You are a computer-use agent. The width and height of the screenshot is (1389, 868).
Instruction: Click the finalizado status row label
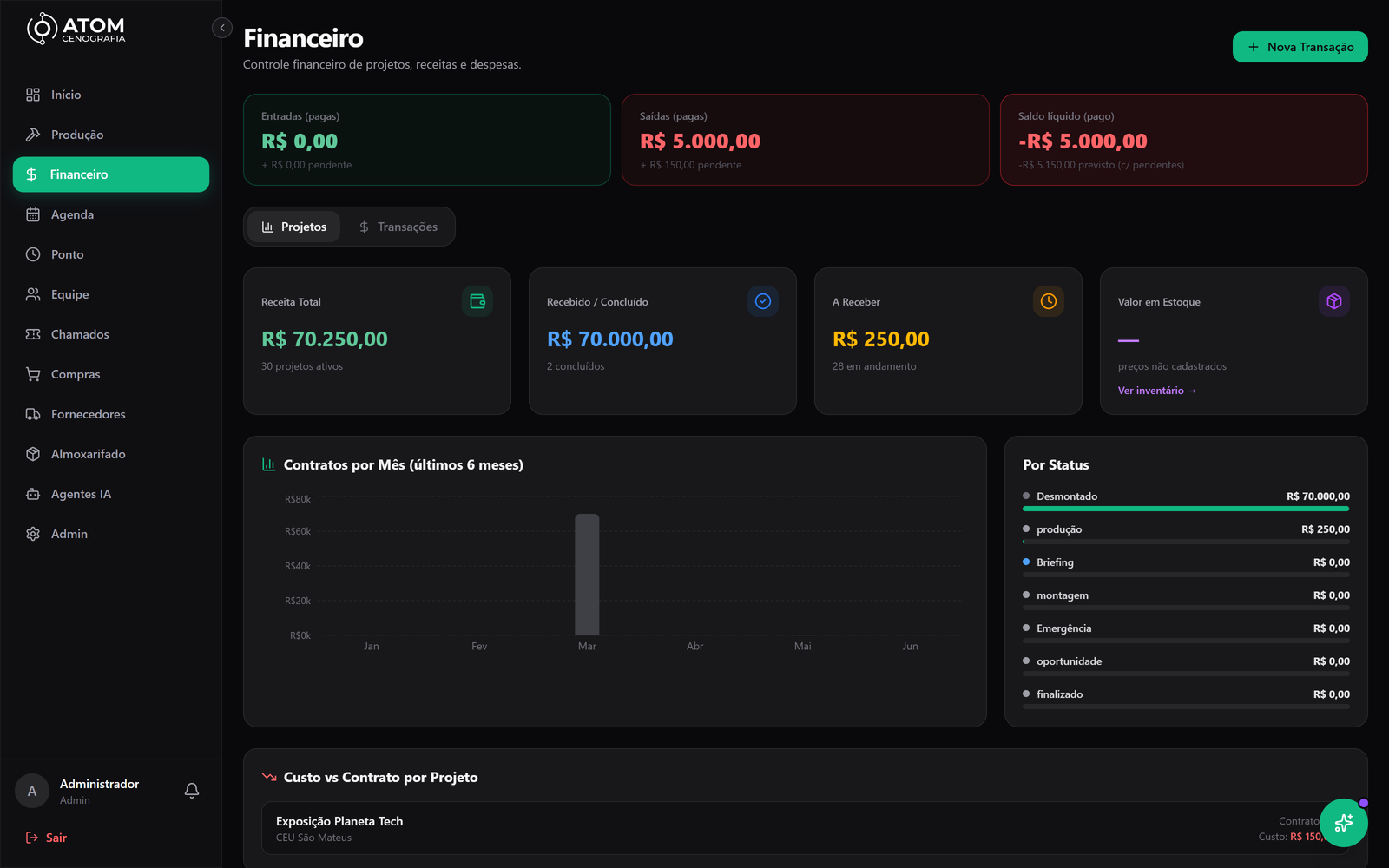click(1060, 694)
